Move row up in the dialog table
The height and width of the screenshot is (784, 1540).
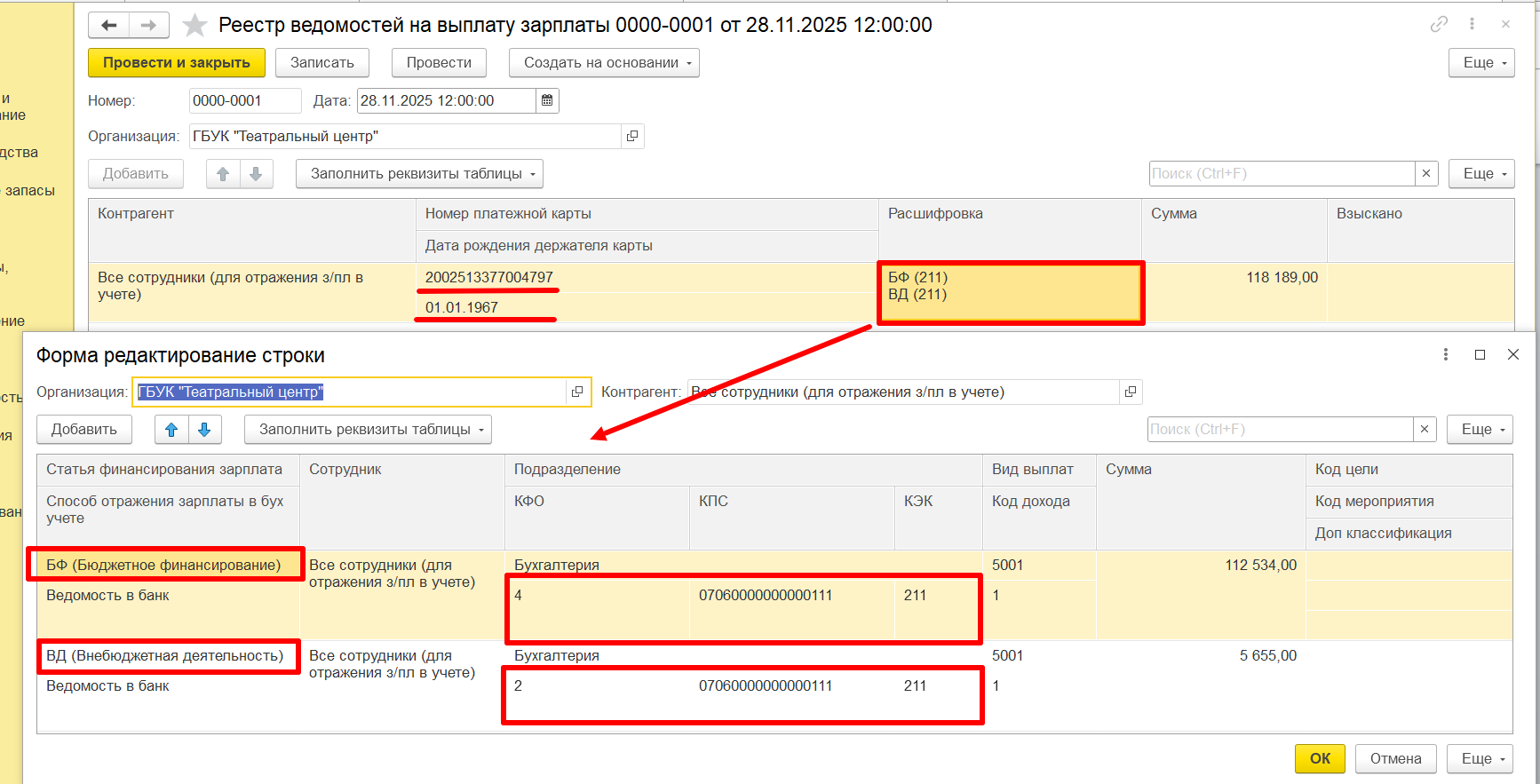click(x=171, y=429)
